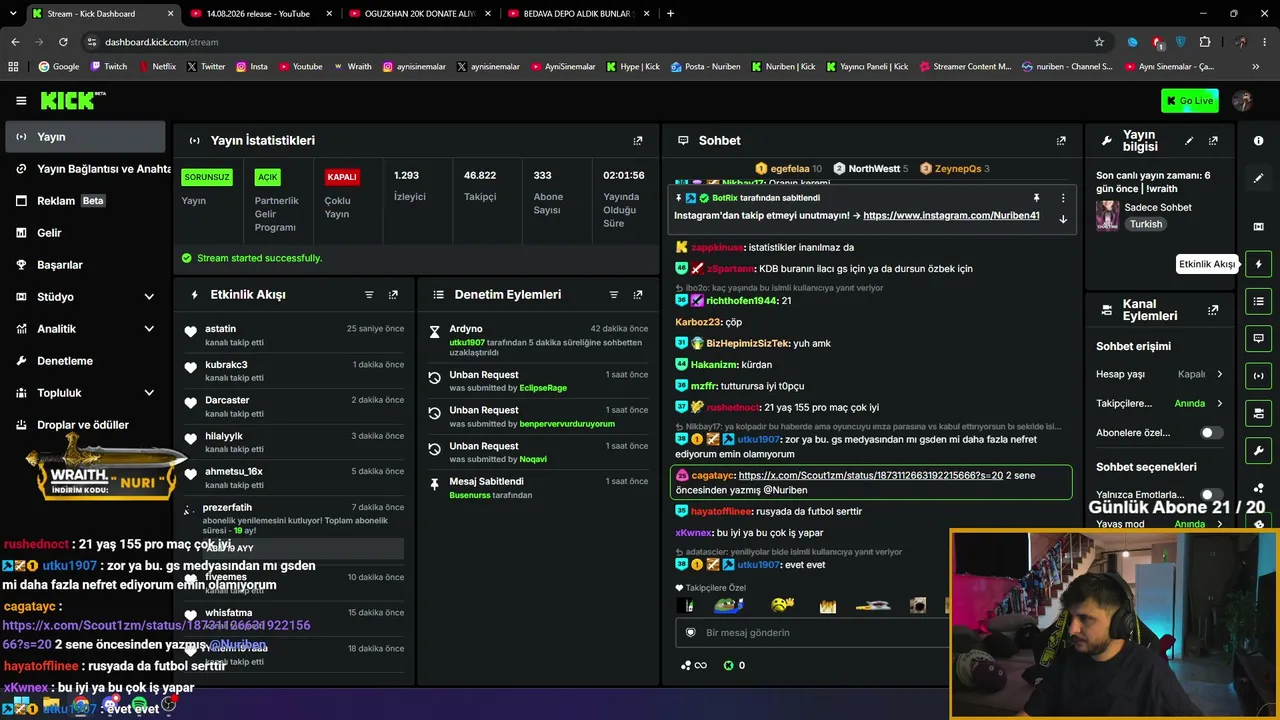Viewport: 1280px width, 720px height.
Task: Open the browser extensions puzzle icon
Action: tap(1205, 42)
